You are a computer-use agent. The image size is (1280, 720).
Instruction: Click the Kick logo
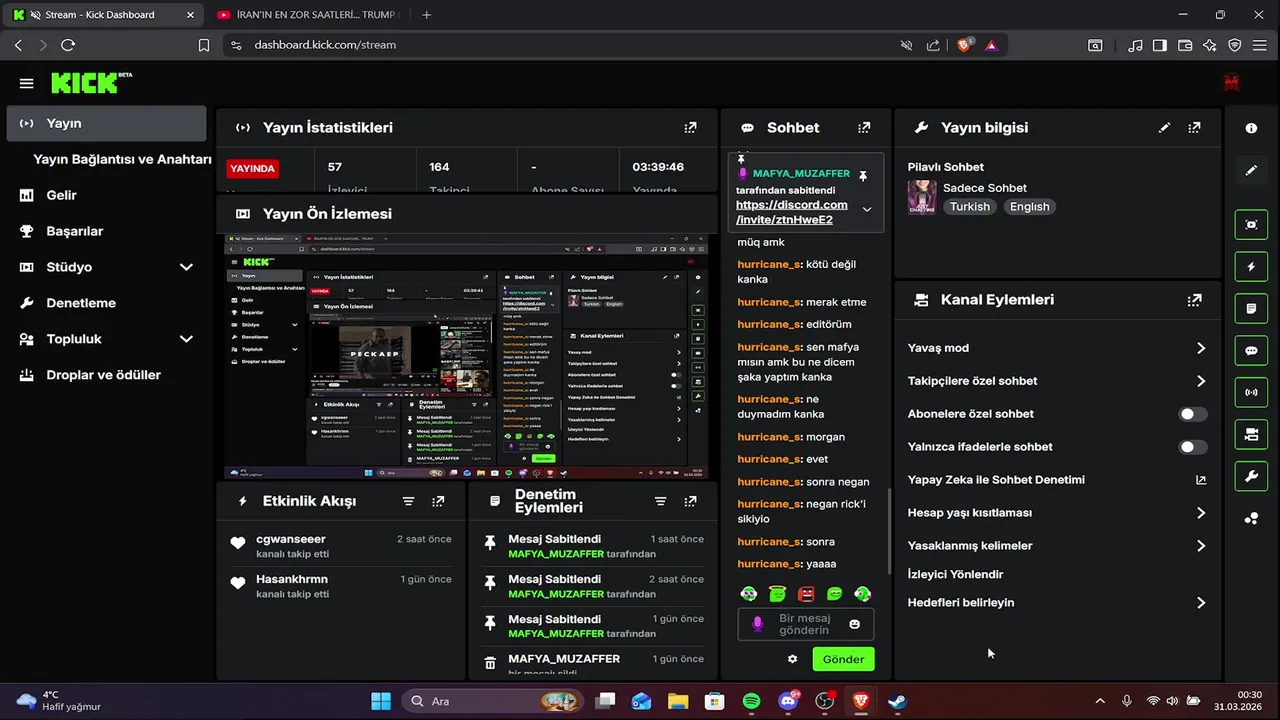coord(91,83)
